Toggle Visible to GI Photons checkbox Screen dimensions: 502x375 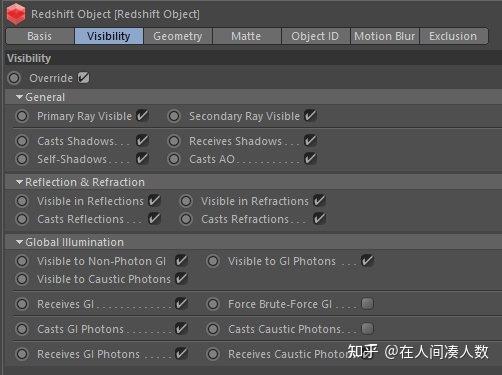click(367, 261)
